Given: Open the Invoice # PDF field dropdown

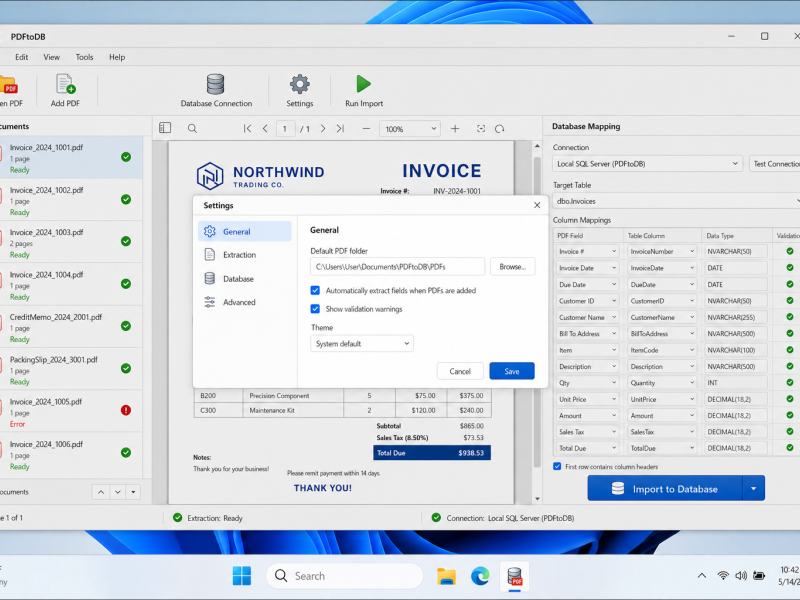Looking at the screenshot, I should click(587, 251).
